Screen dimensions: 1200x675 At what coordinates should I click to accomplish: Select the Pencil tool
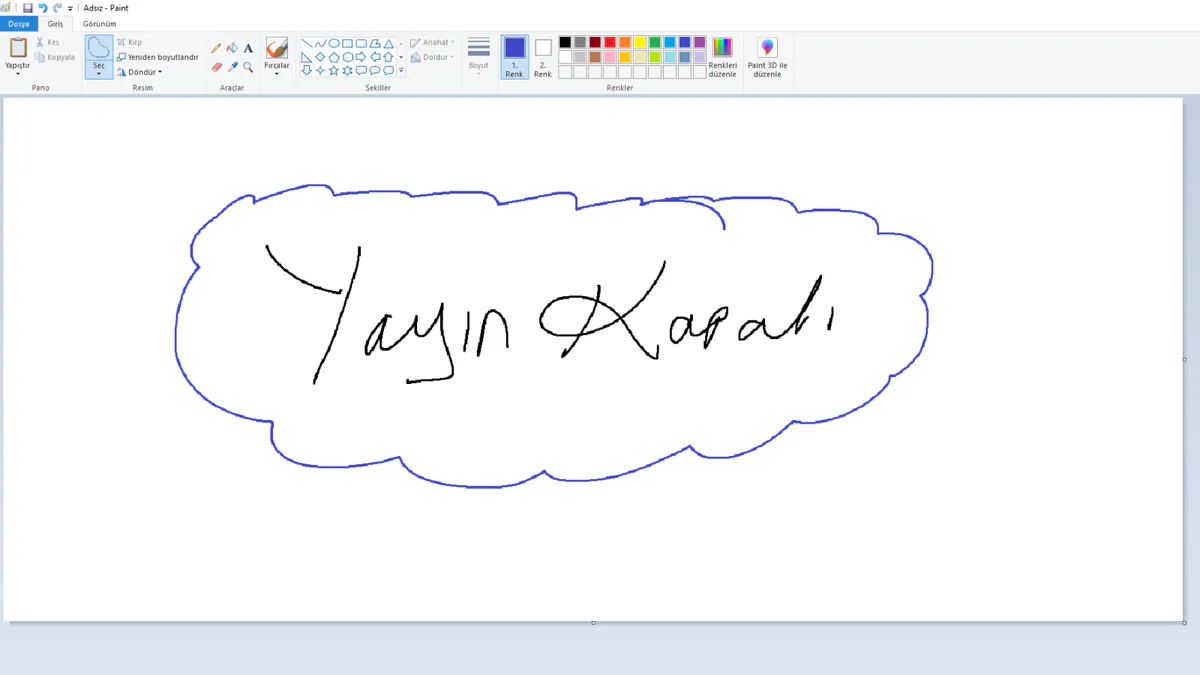coord(216,48)
